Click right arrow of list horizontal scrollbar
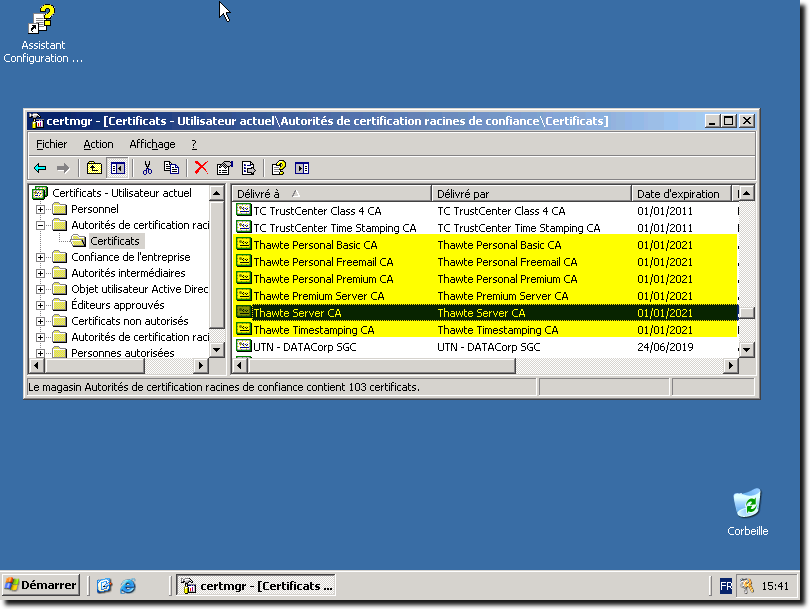 [730, 366]
